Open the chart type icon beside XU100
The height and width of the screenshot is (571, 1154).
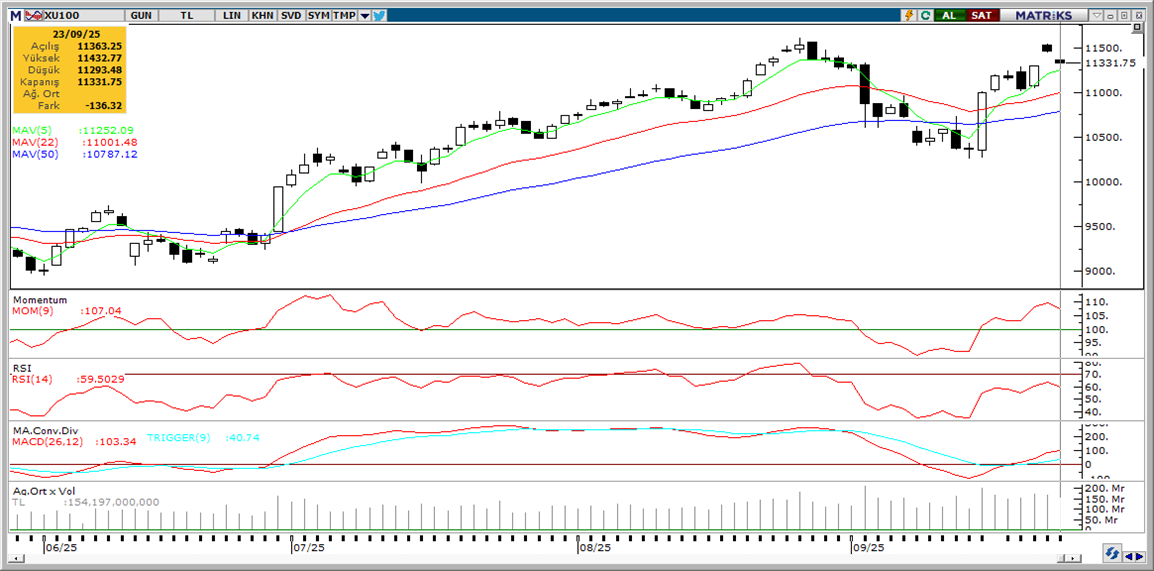(x=33, y=15)
